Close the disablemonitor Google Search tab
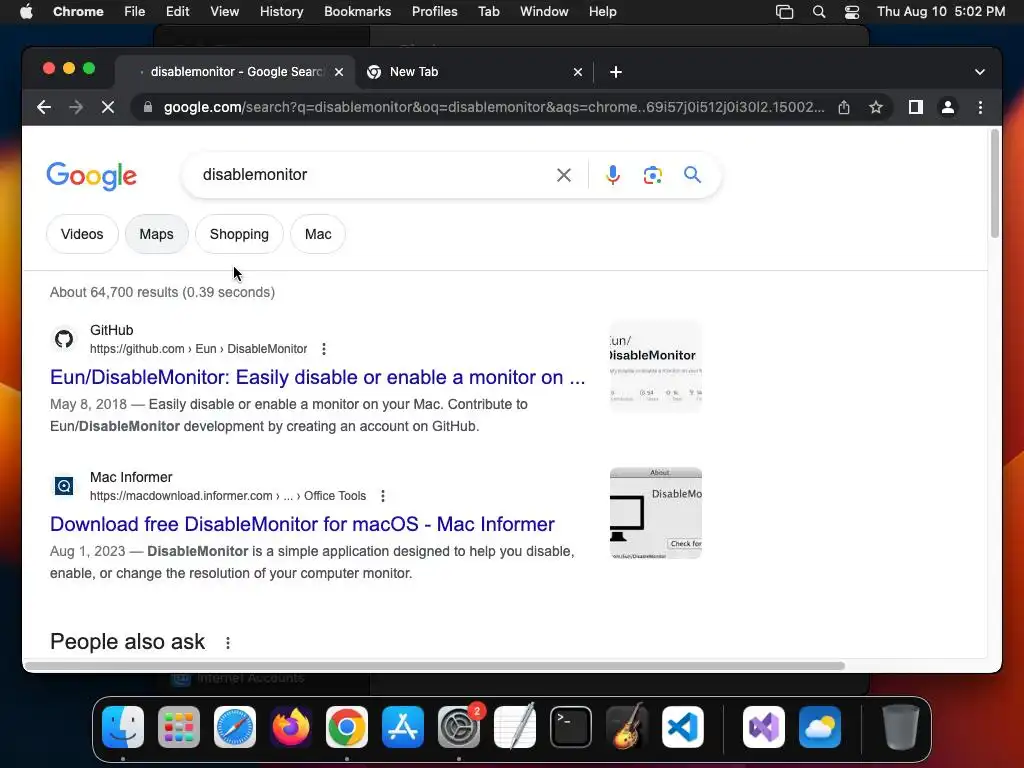This screenshot has width=1024, height=768. (x=339, y=72)
